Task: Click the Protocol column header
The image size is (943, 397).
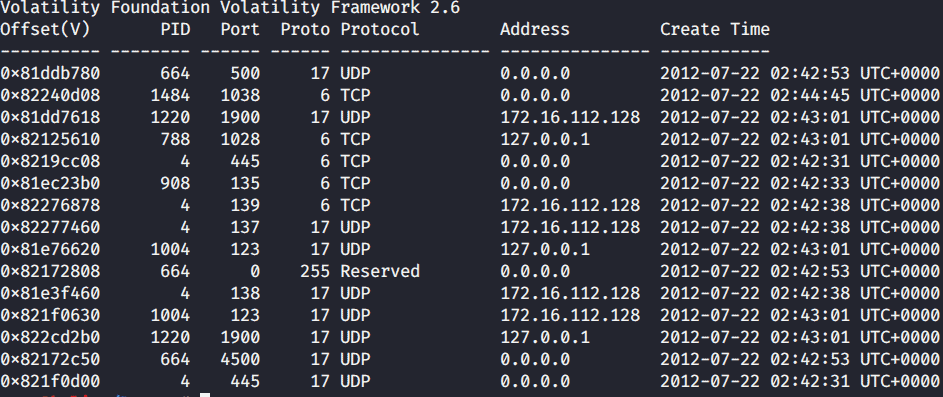Action: coord(380,29)
